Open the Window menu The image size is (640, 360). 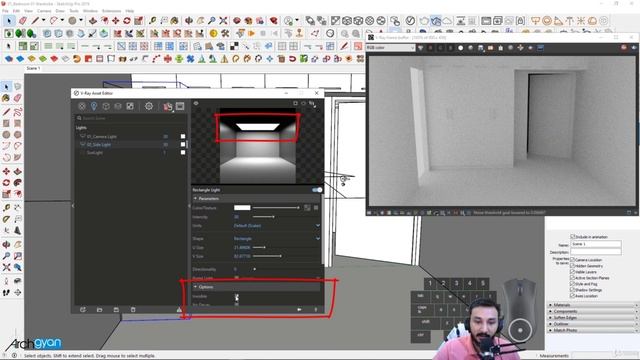[90, 11]
